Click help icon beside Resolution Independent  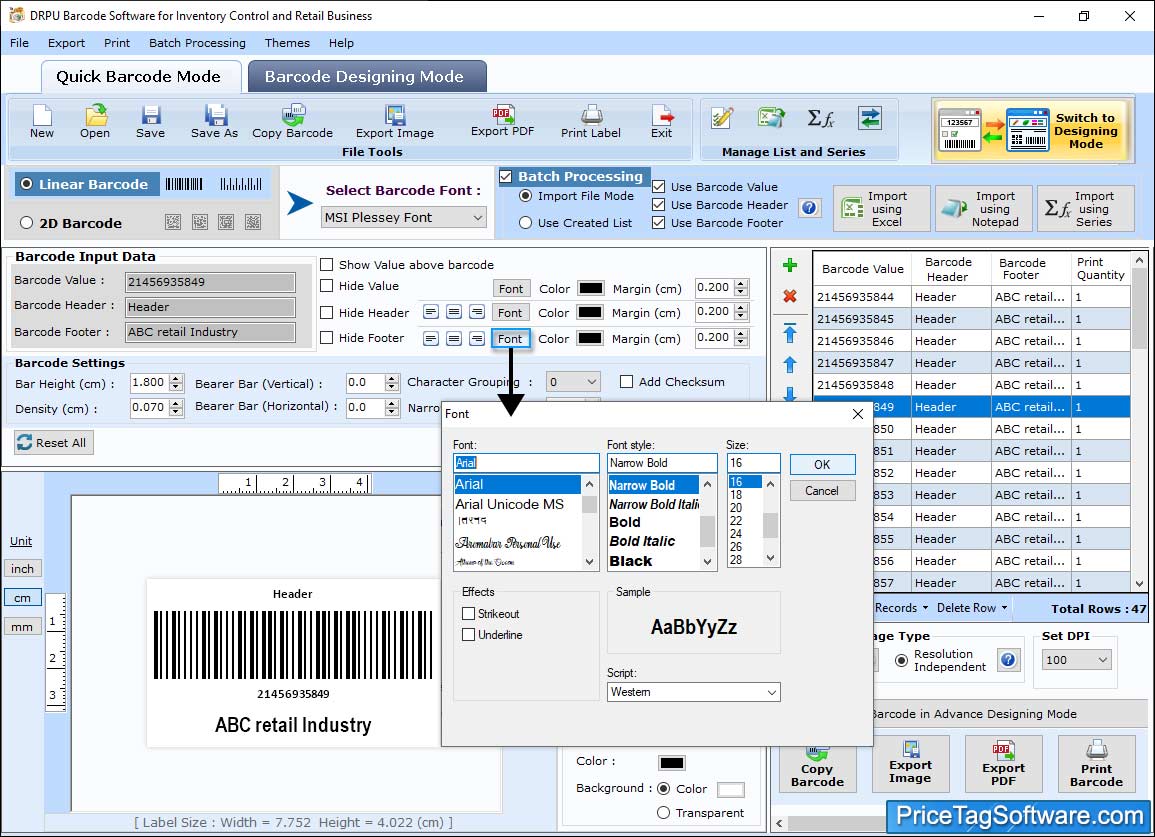1008,659
